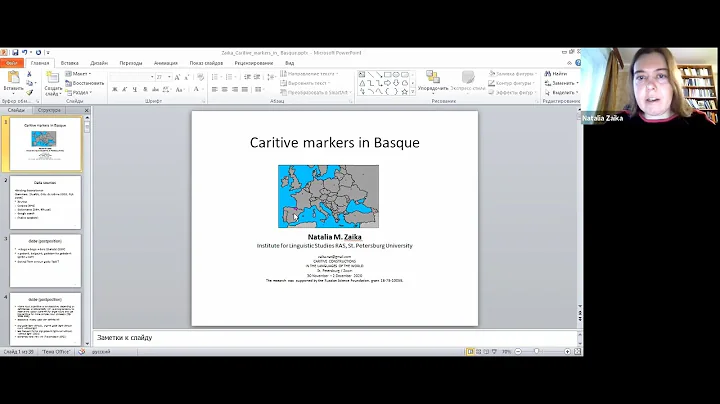Align text right
Viewport: 720px width, 404px height.
[x=235, y=90]
